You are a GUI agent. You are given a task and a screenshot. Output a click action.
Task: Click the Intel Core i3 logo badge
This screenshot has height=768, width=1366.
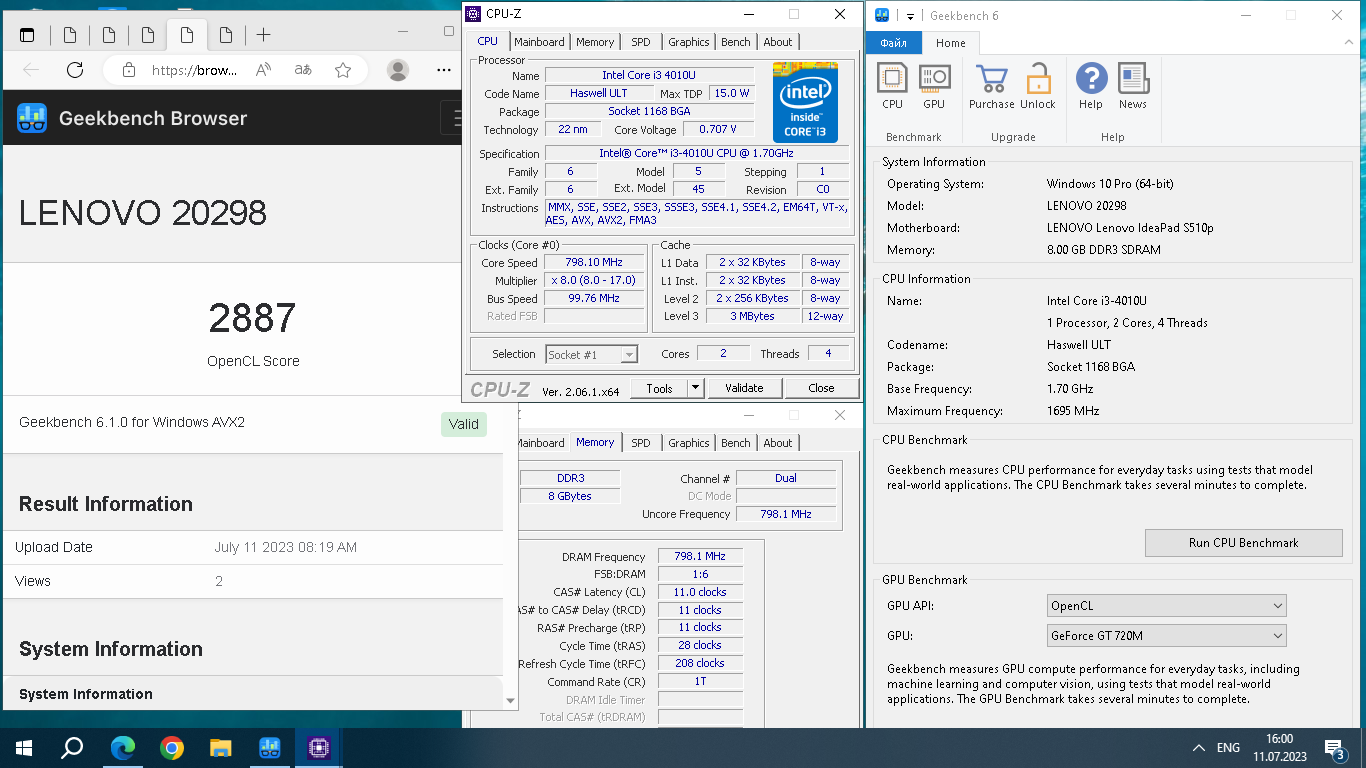(805, 102)
